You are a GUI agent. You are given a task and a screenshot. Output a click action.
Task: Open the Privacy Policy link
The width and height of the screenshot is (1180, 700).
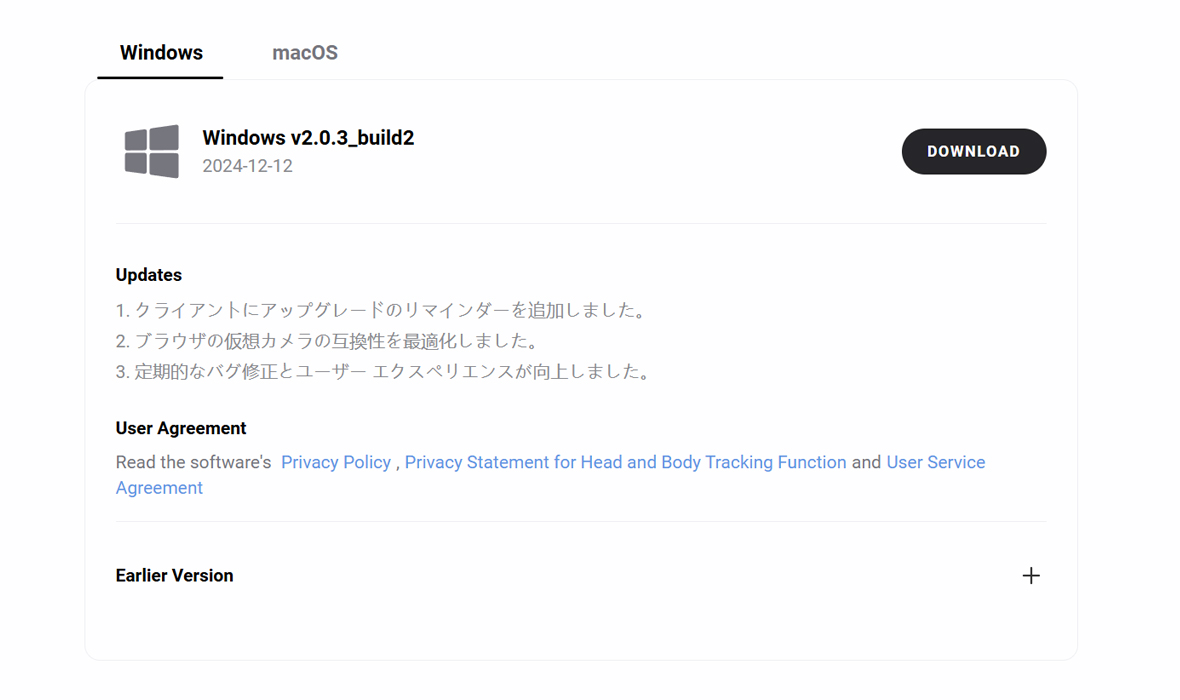336,462
